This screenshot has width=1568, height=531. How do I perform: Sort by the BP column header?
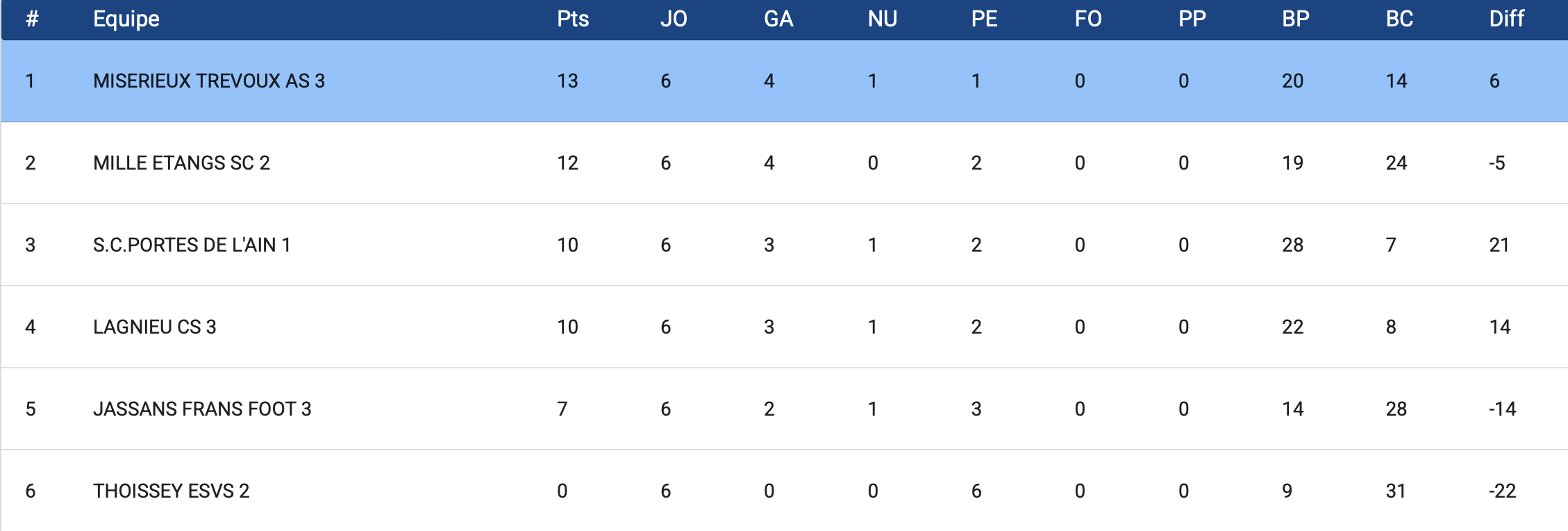pos(1296,19)
